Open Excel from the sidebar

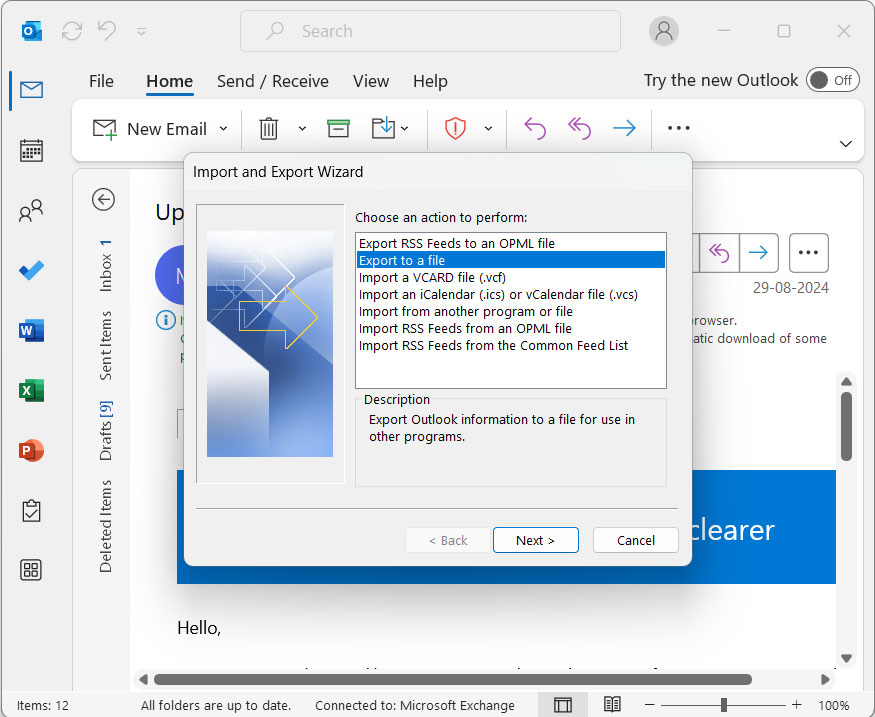(x=30, y=390)
